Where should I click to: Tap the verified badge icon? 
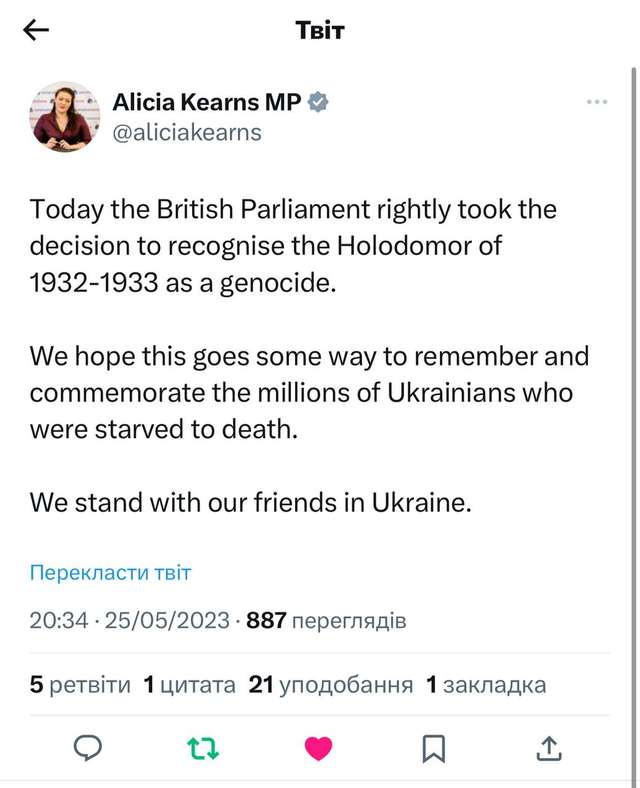(x=318, y=102)
